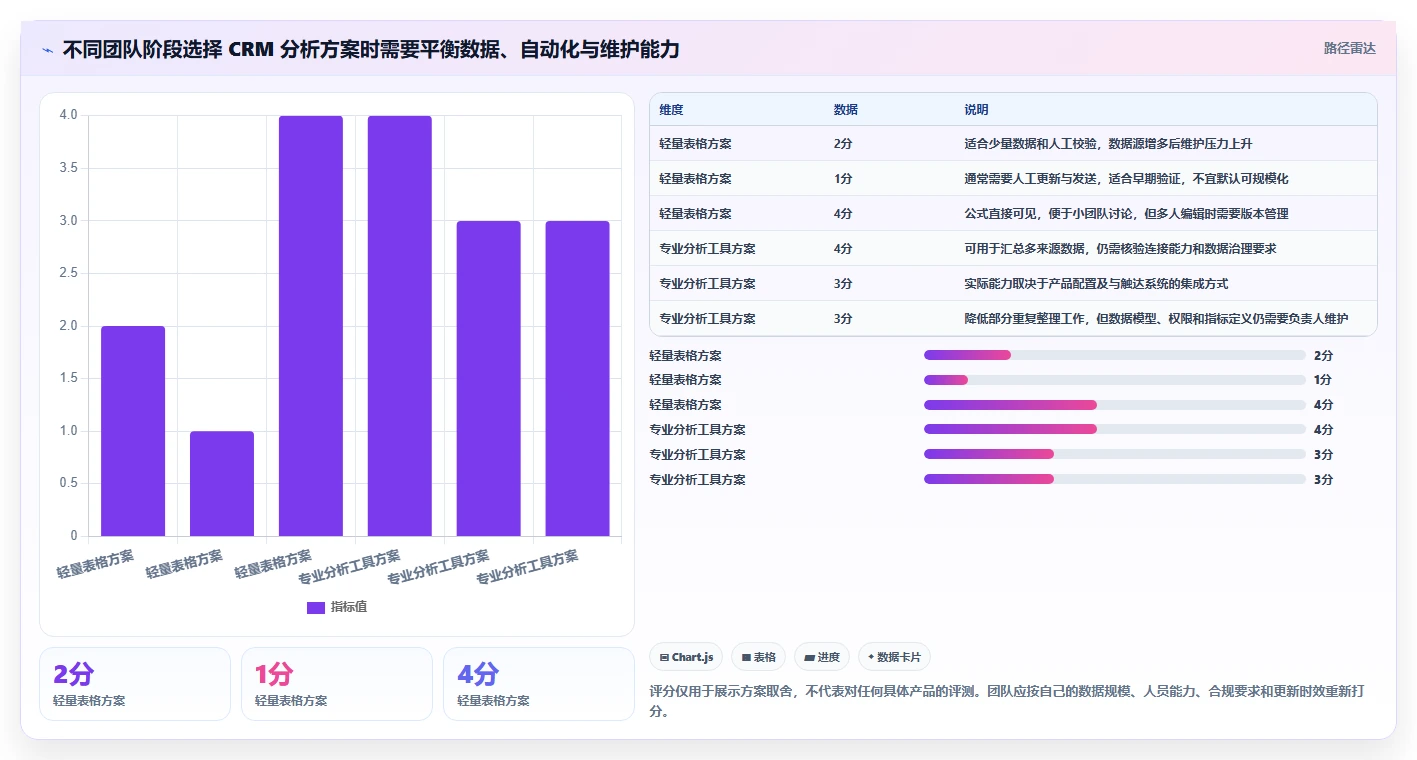Click the table 1分 cell for 轻量表格方案

click(x=843, y=179)
